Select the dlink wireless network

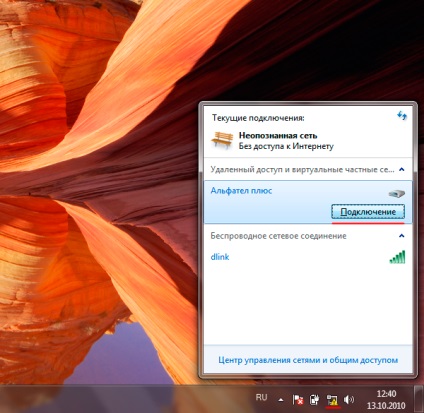coord(308,257)
